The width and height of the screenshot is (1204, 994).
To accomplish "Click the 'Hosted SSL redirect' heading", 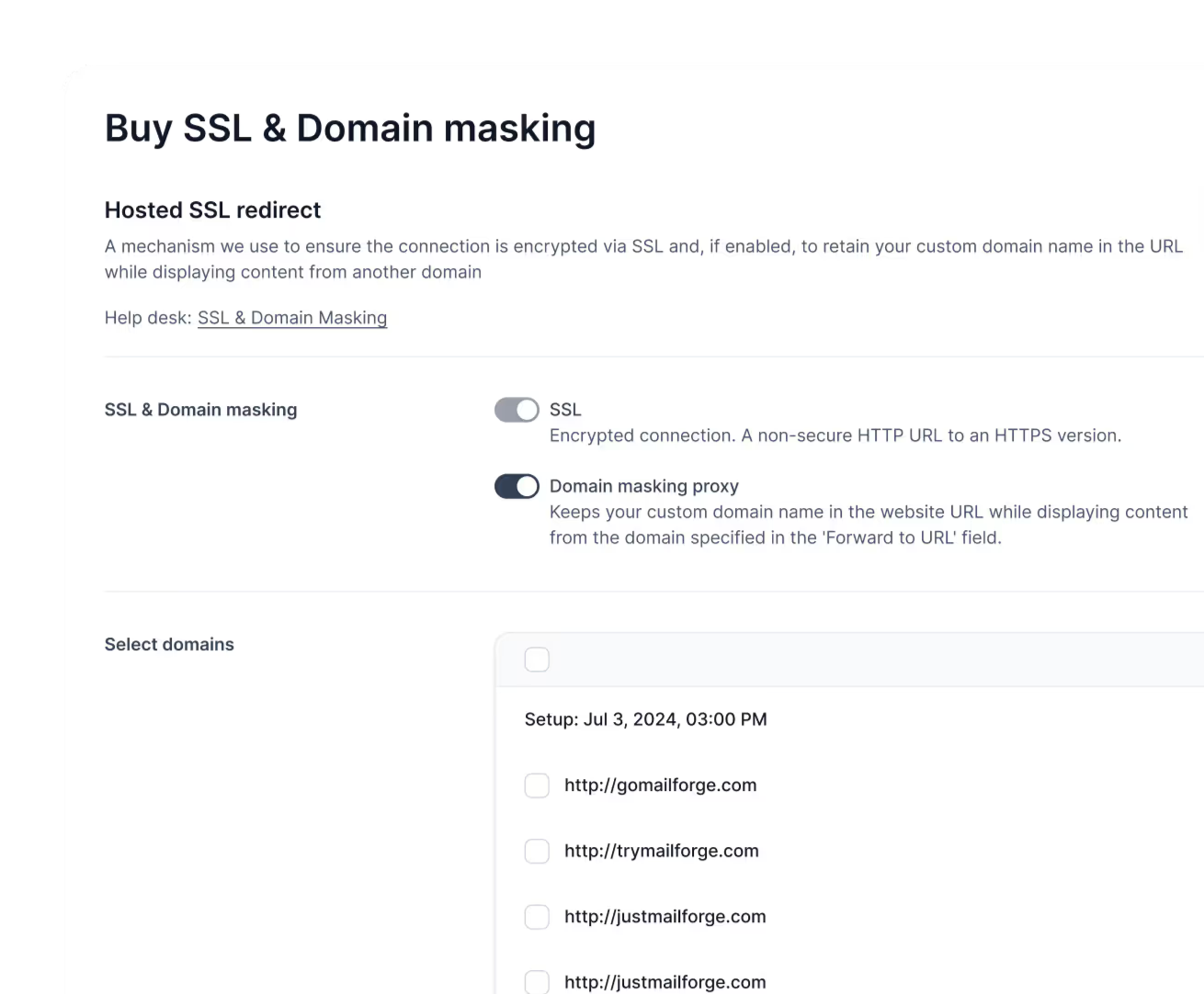I will click(212, 210).
